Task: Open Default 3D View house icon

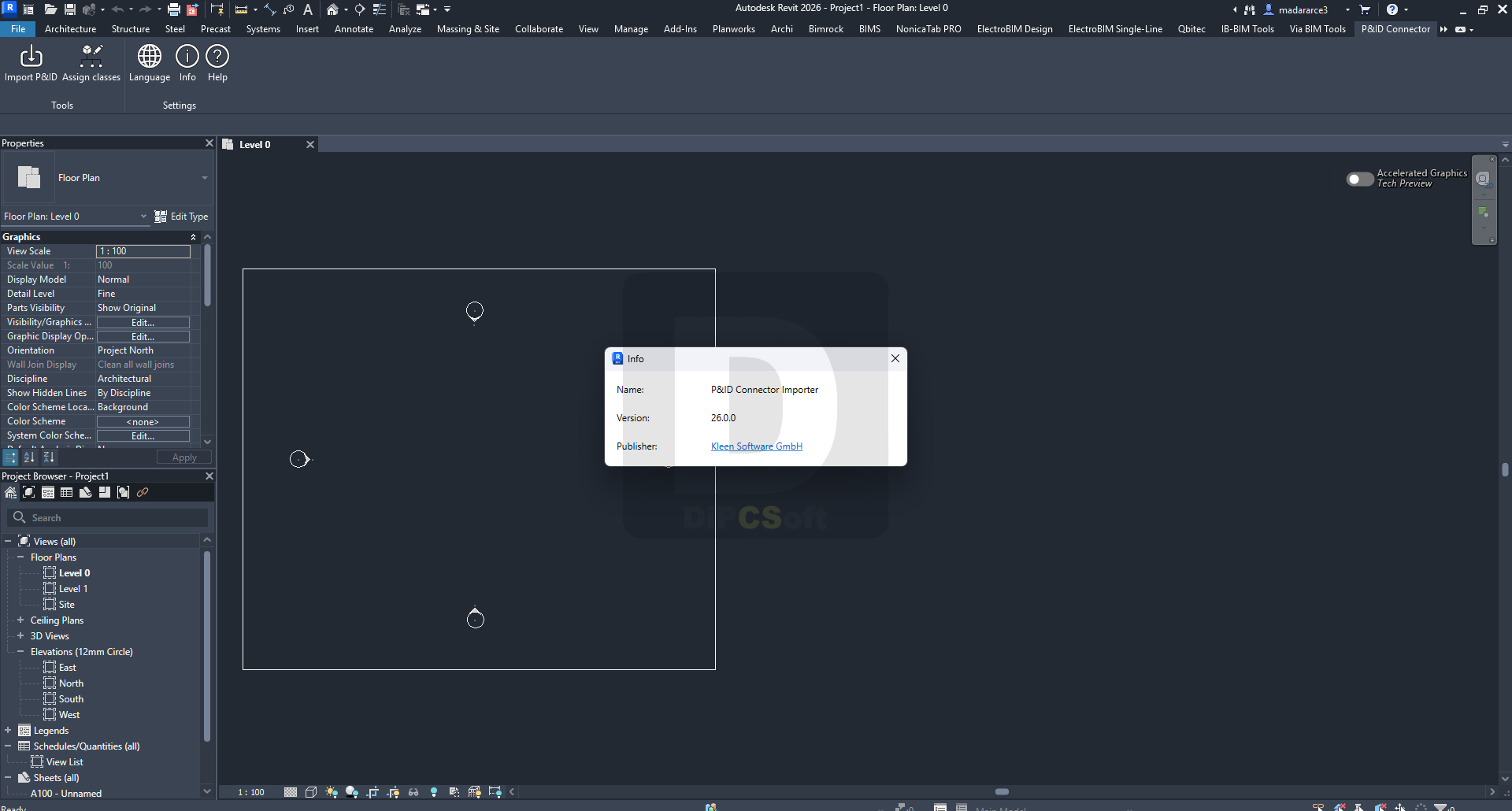Action: coord(333,9)
